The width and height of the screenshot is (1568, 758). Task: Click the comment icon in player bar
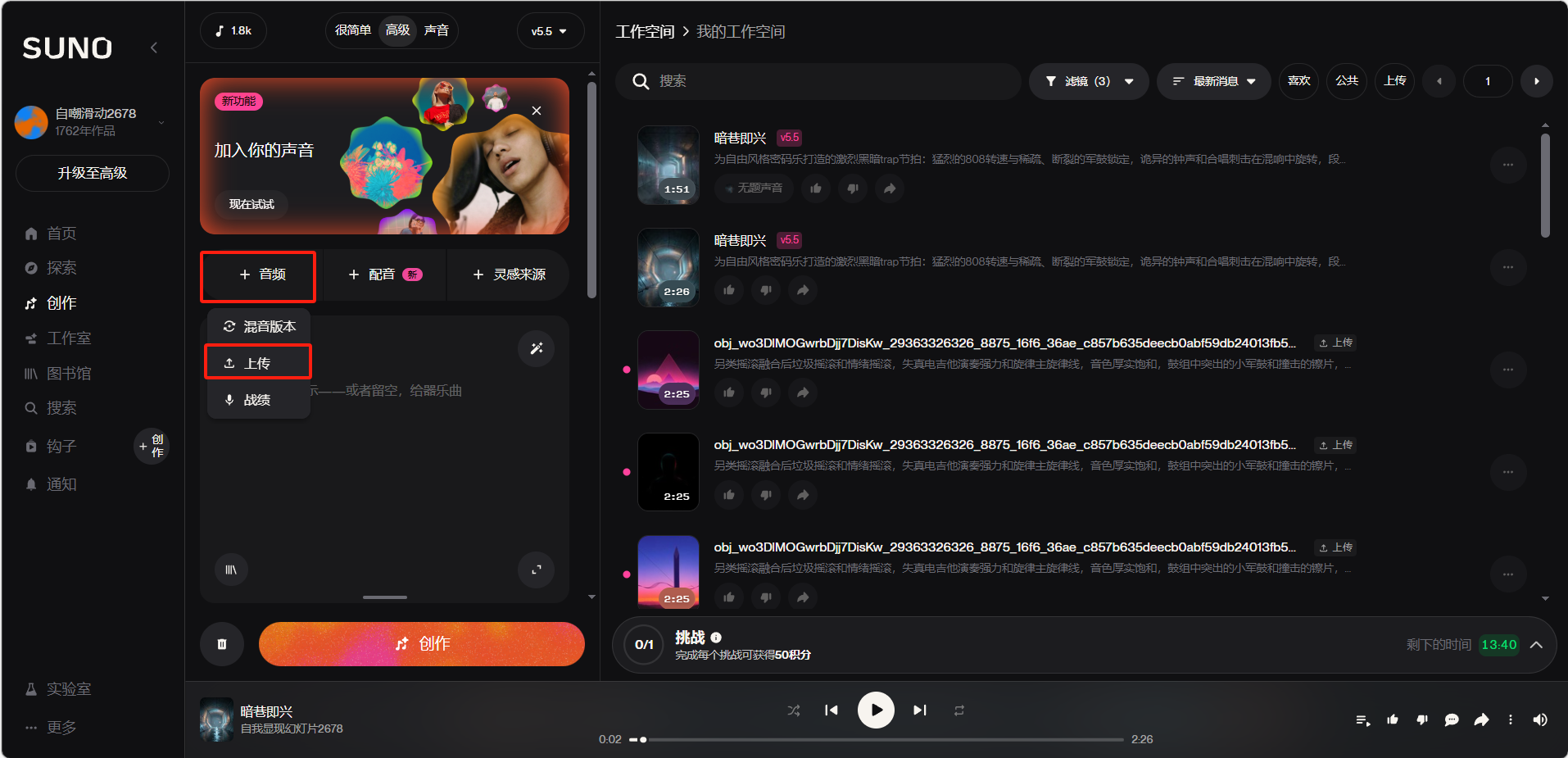[x=1452, y=719]
